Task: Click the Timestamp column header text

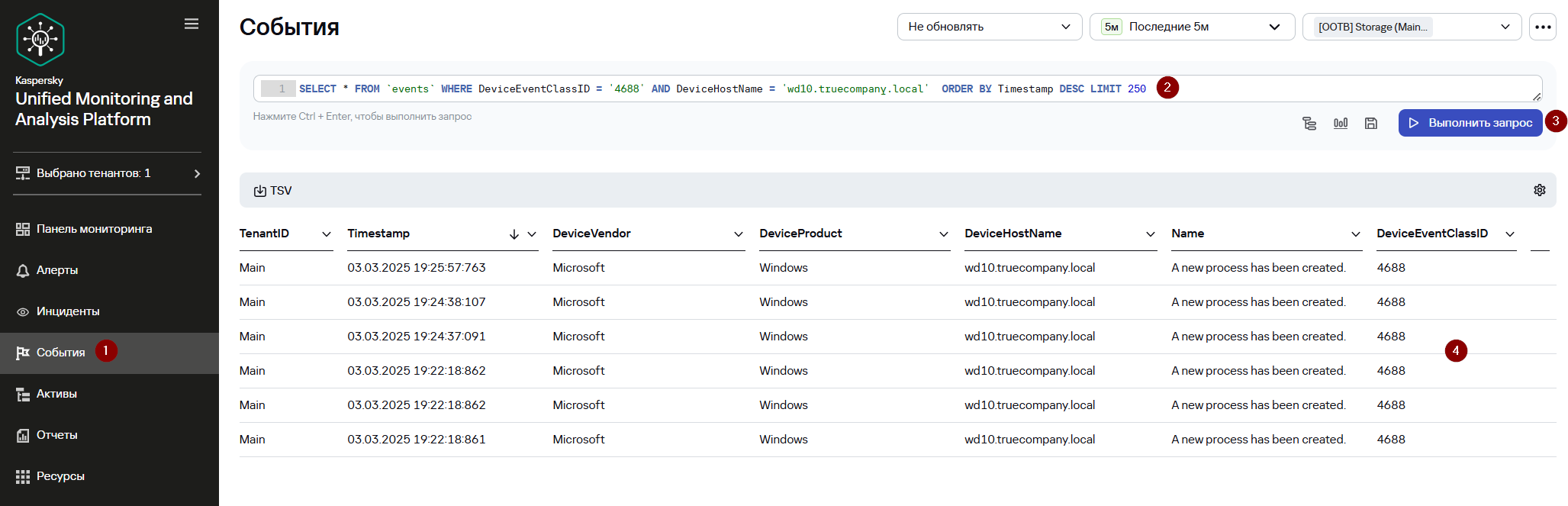Action: coord(378,234)
